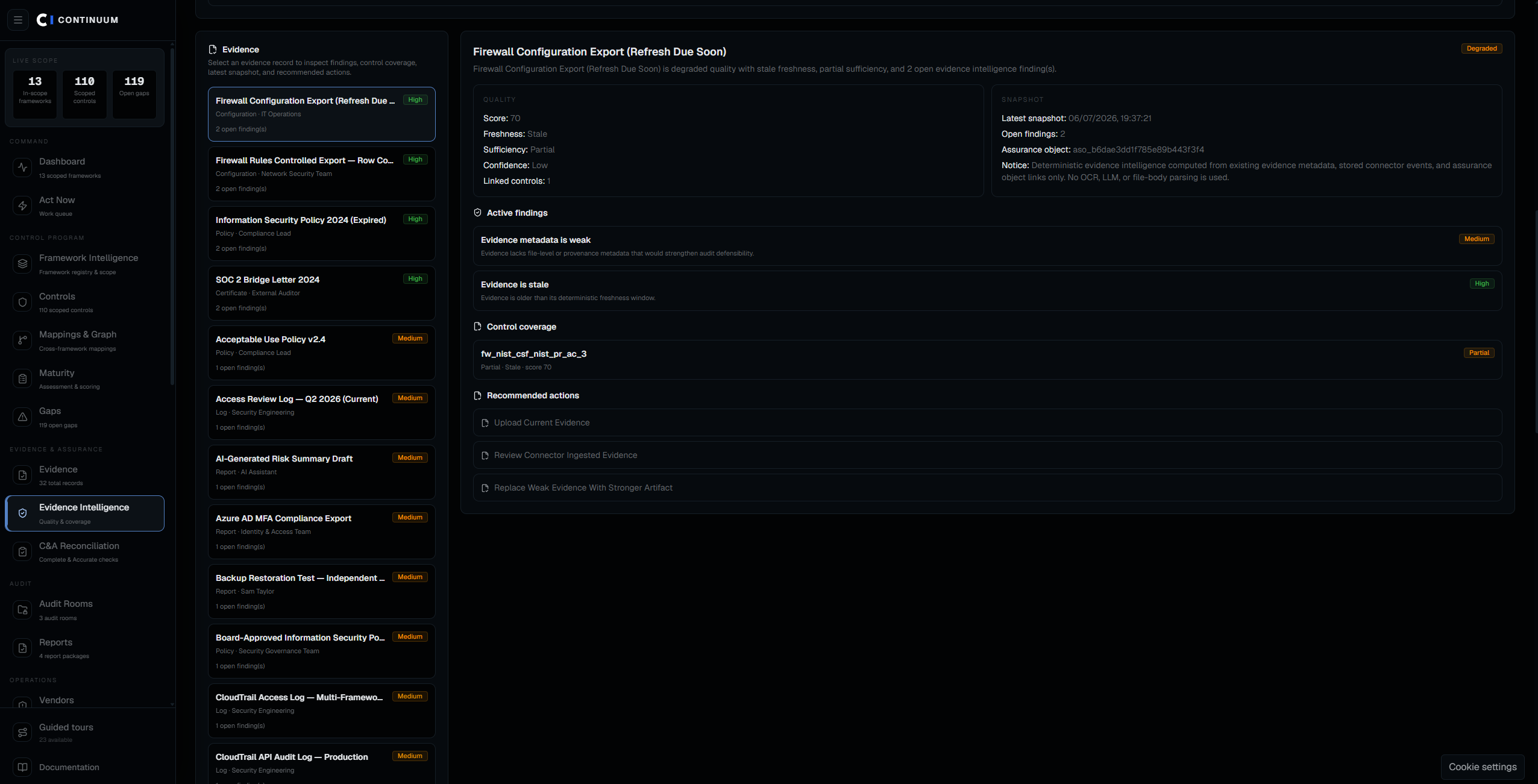
Task: Click the Guided tours route icon
Action: click(22, 732)
